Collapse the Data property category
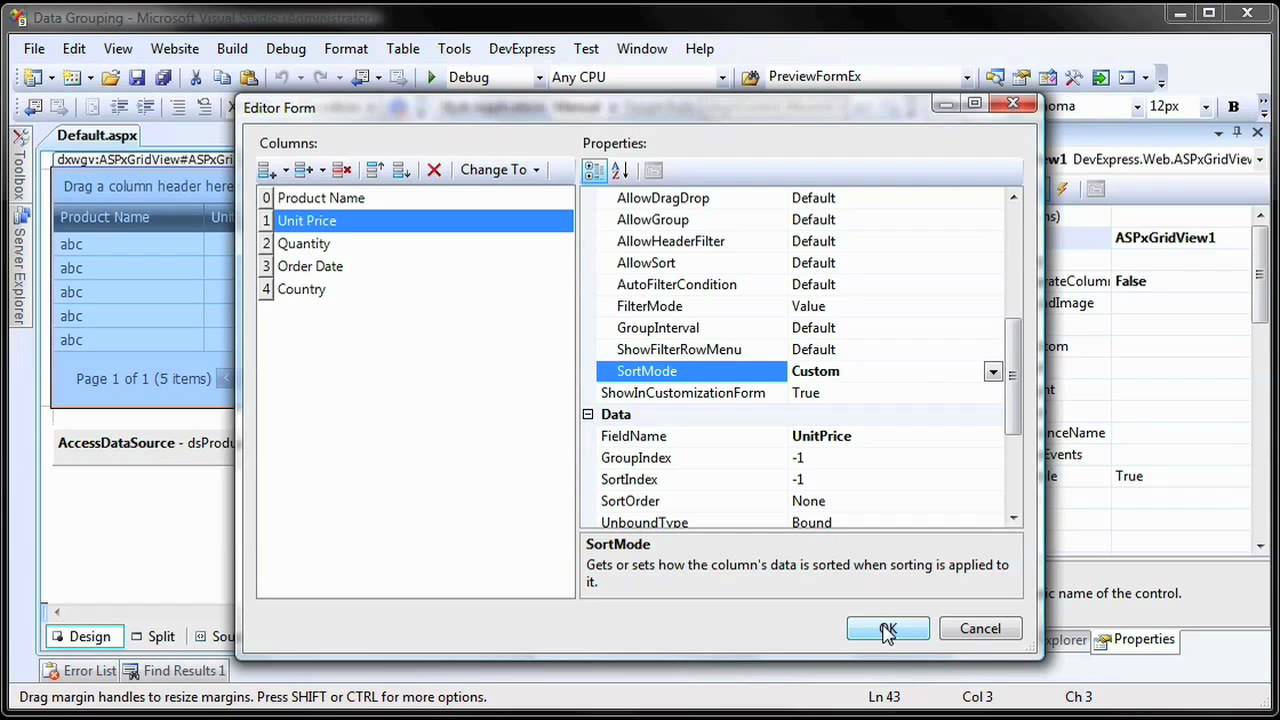The width and height of the screenshot is (1280, 720). click(x=588, y=415)
